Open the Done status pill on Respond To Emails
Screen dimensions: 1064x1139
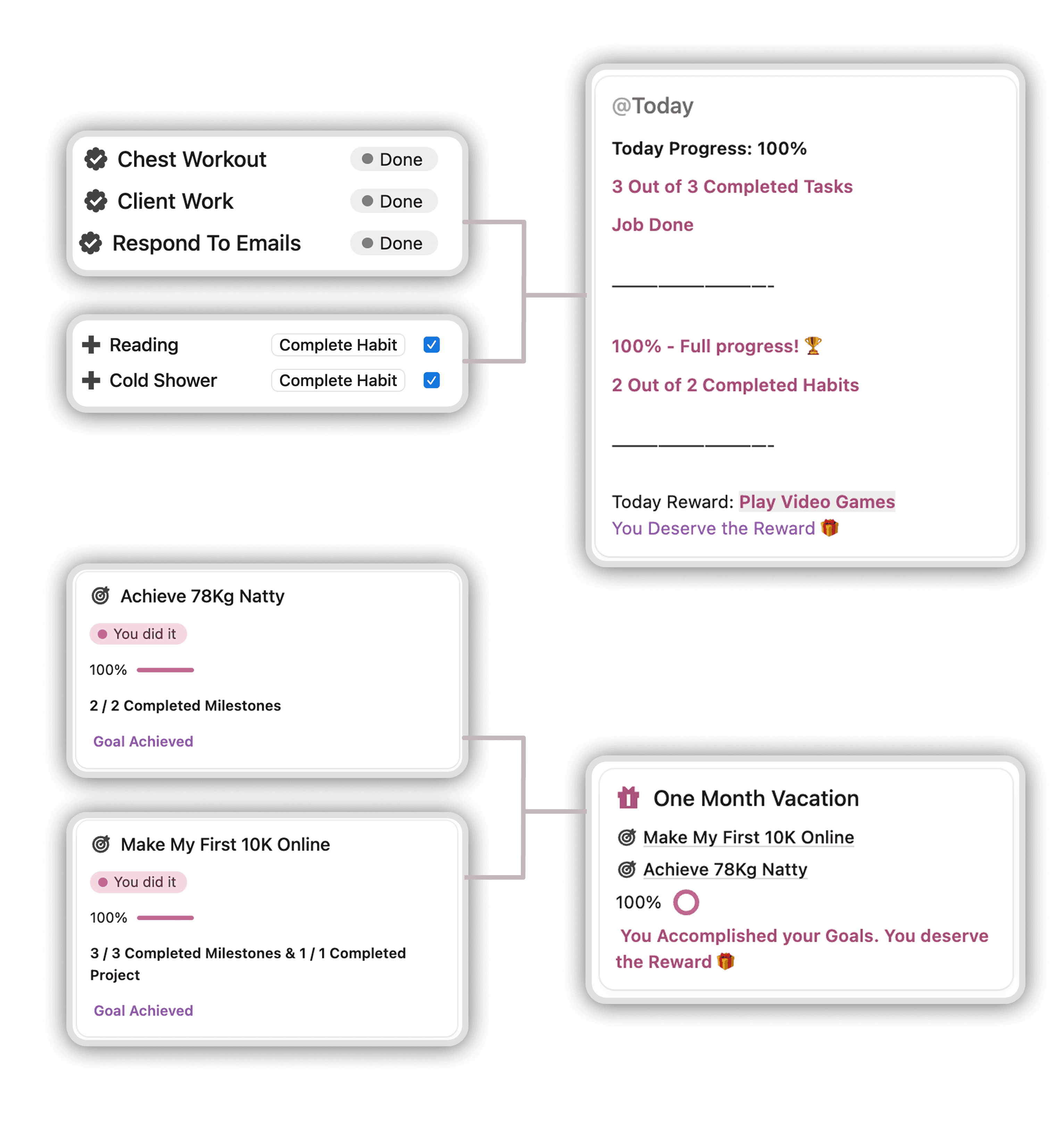[x=394, y=243]
